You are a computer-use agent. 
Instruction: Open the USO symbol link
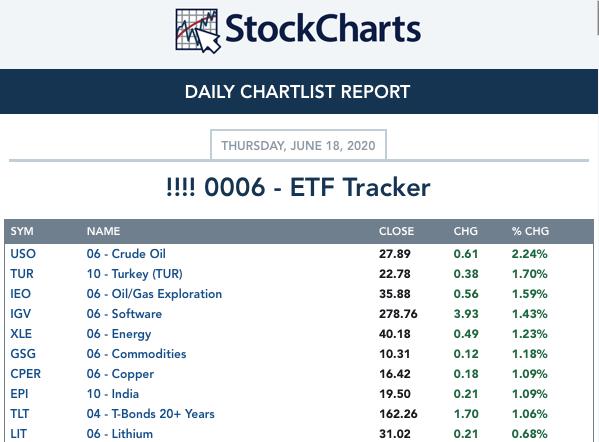point(23,254)
